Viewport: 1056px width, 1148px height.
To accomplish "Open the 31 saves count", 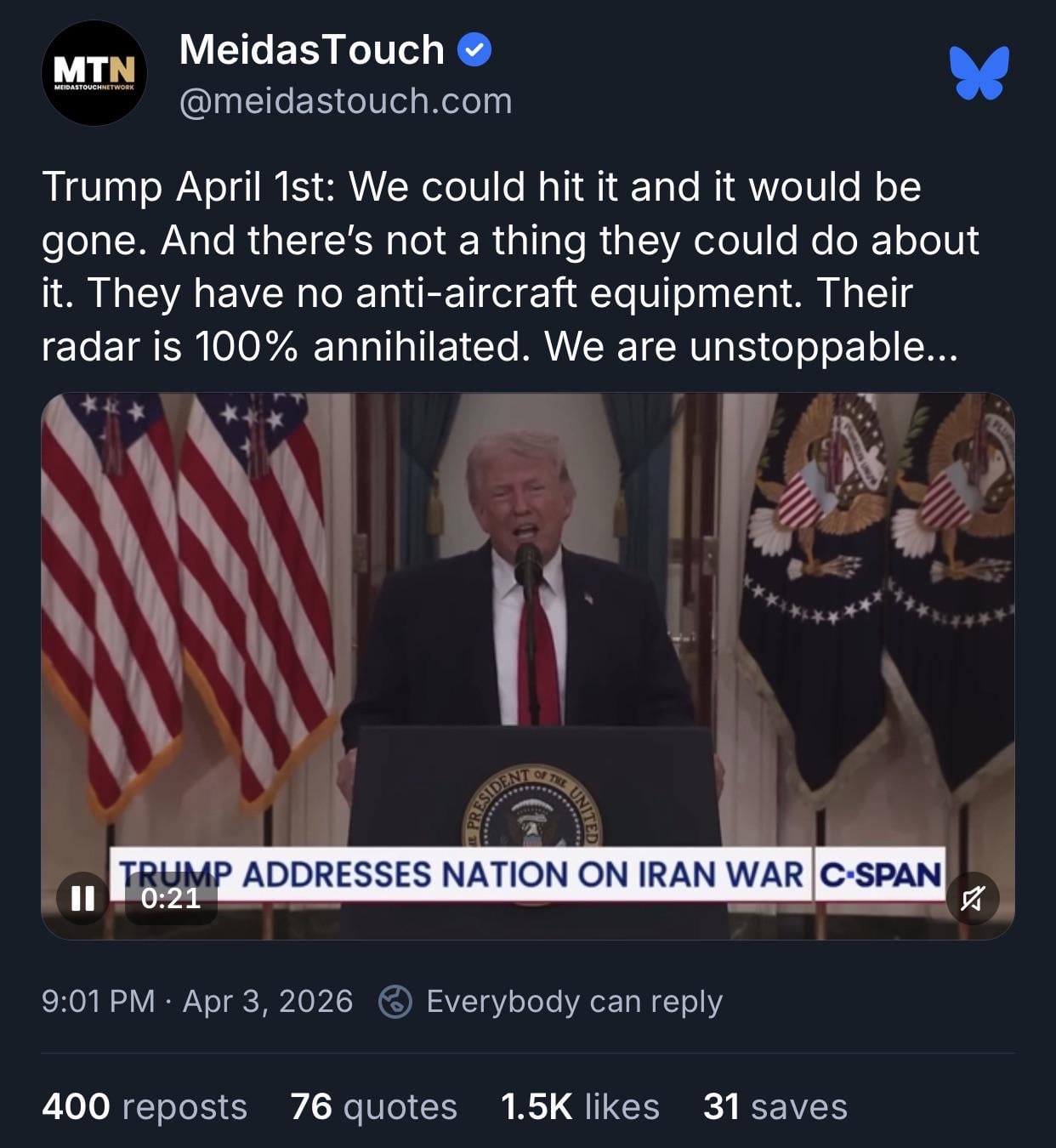I will coord(775,1106).
